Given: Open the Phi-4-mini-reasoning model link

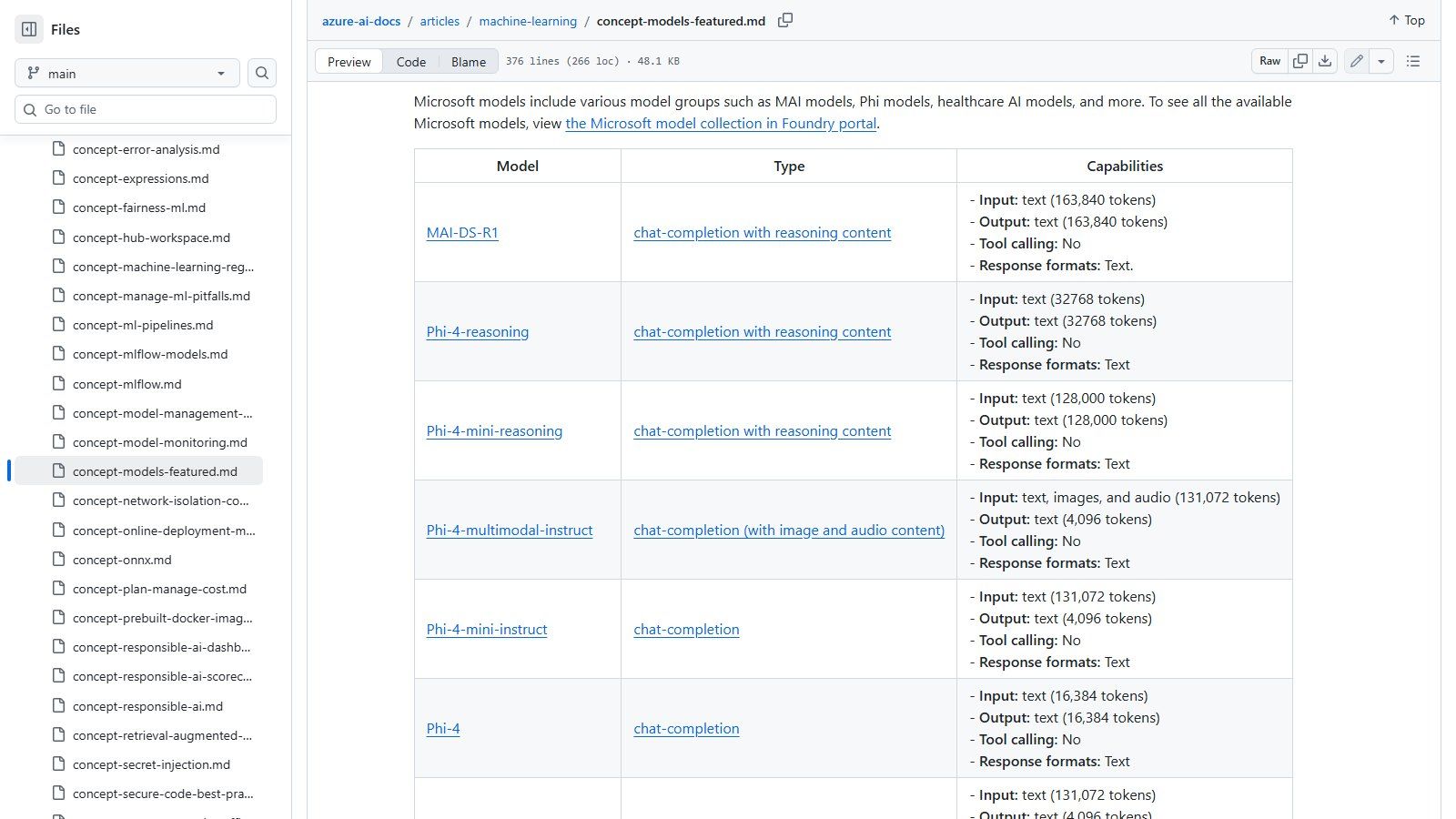Looking at the screenshot, I should tap(494, 431).
